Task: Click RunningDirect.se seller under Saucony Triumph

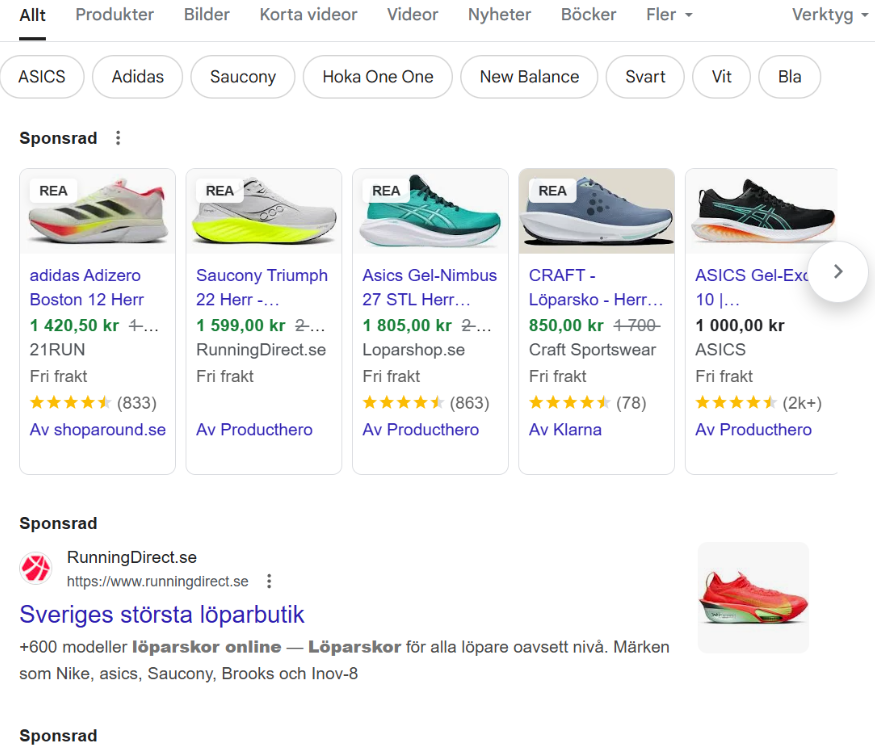Action: click(261, 350)
